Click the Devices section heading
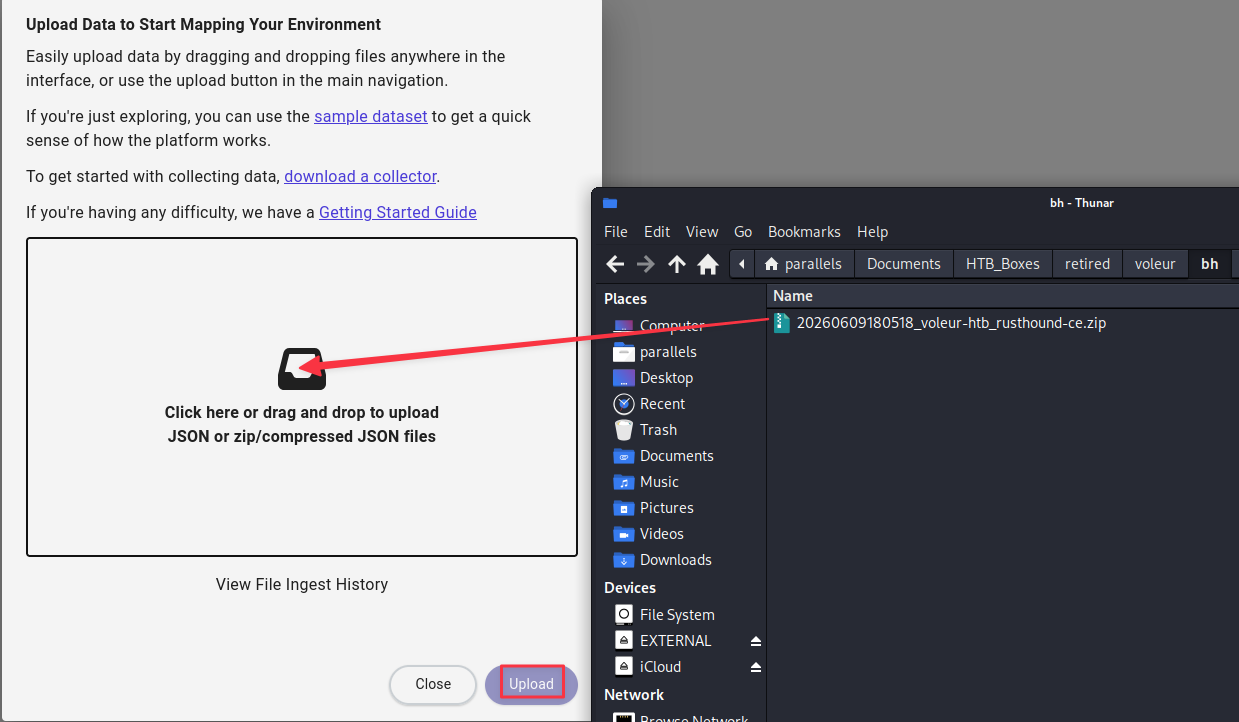Viewport: 1239px width, 722px height. pyautogui.click(x=630, y=588)
